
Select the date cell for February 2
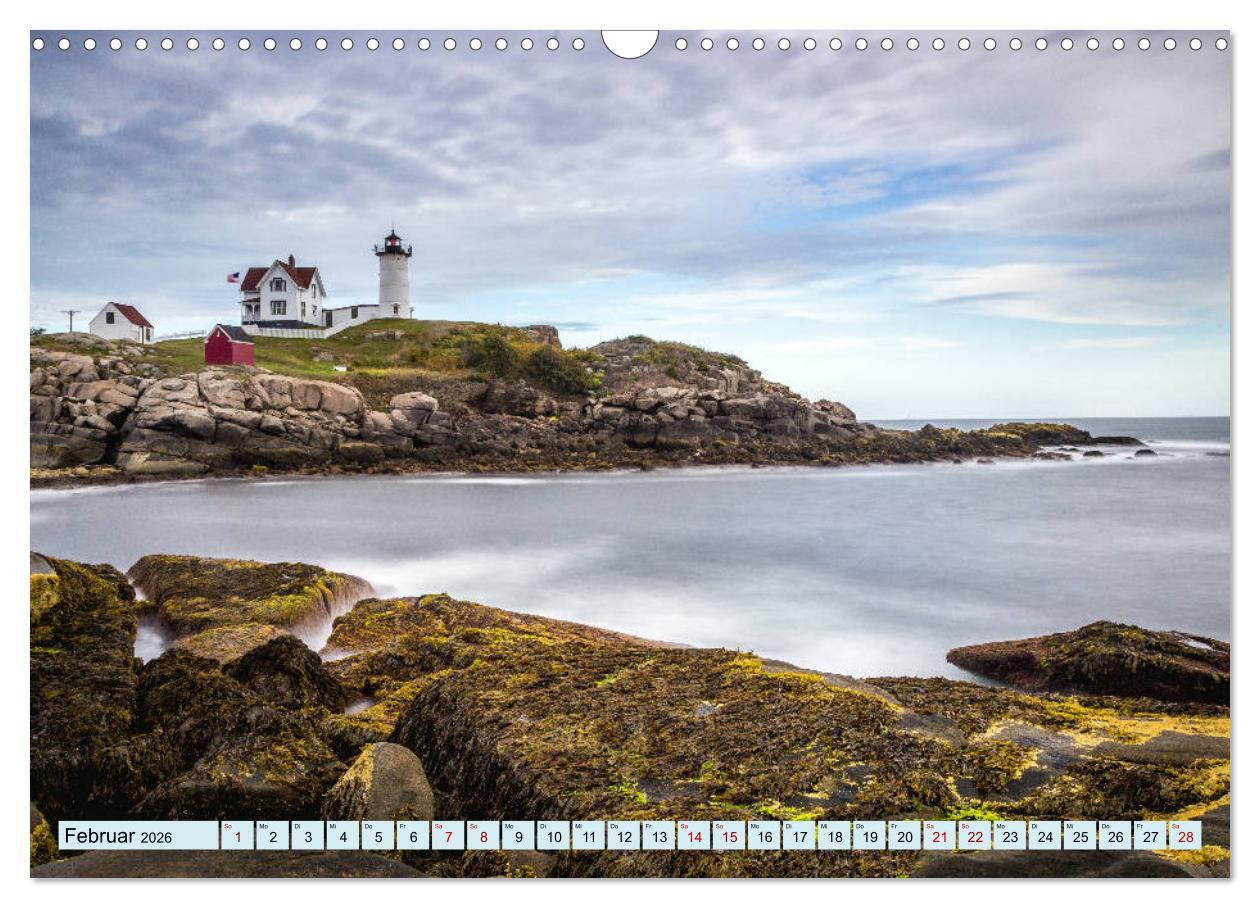[272, 836]
